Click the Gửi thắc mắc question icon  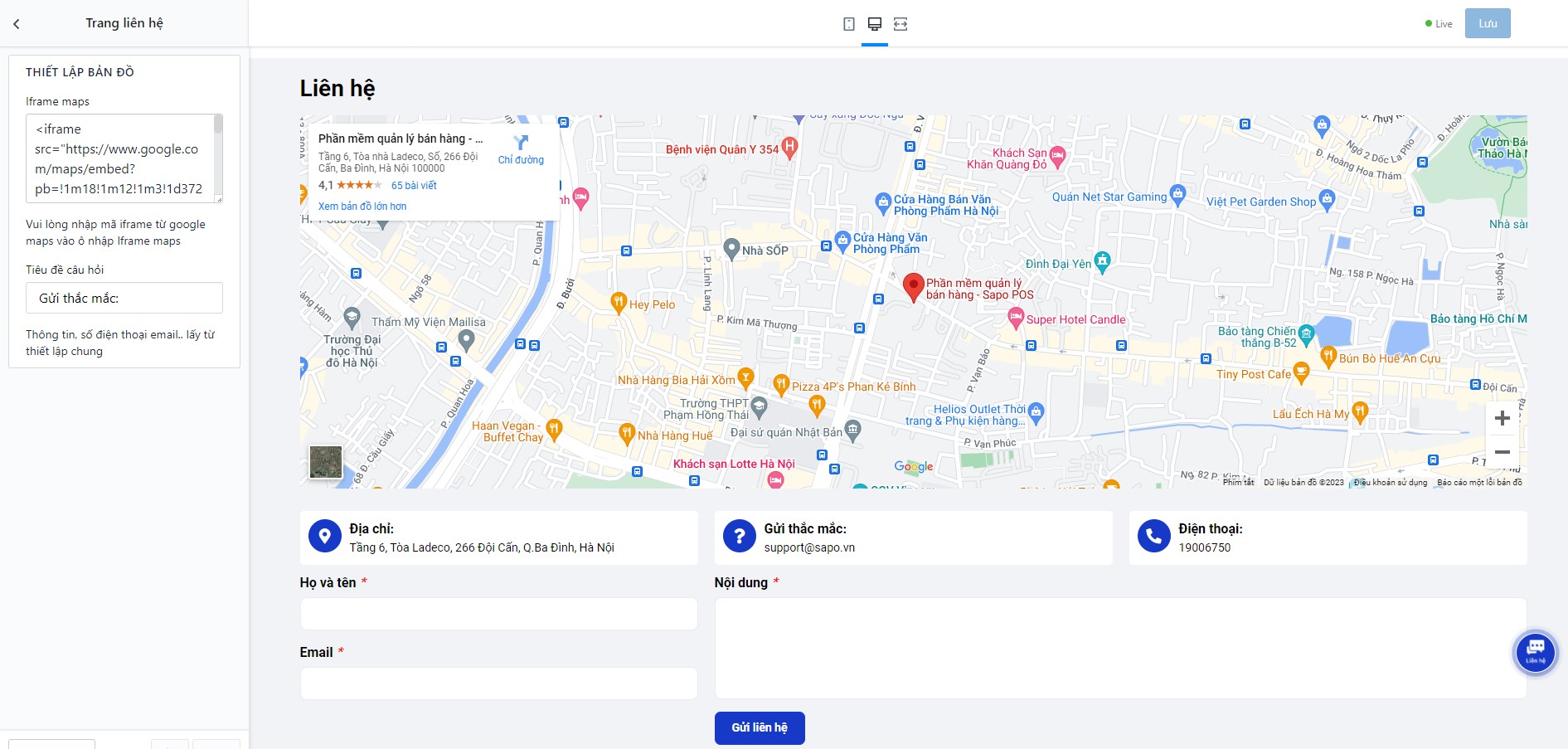pyautogui.click(x=740, y=537)
